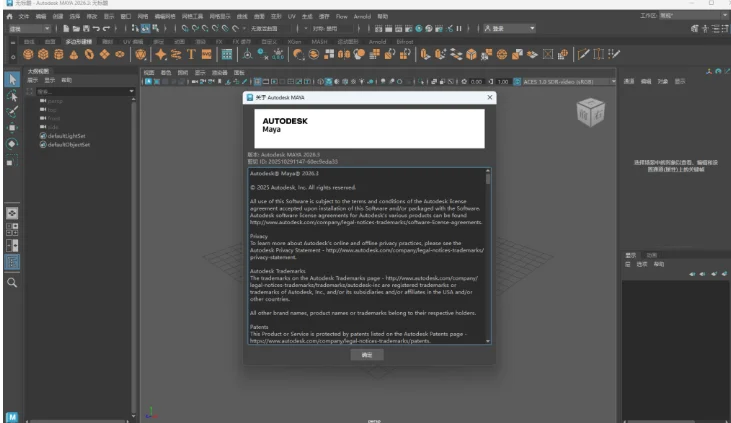Image resolution: width=731 pixels, height=423 pixels.
Task: Click the Undo arrow icon
Action: [x=96, y=28]
